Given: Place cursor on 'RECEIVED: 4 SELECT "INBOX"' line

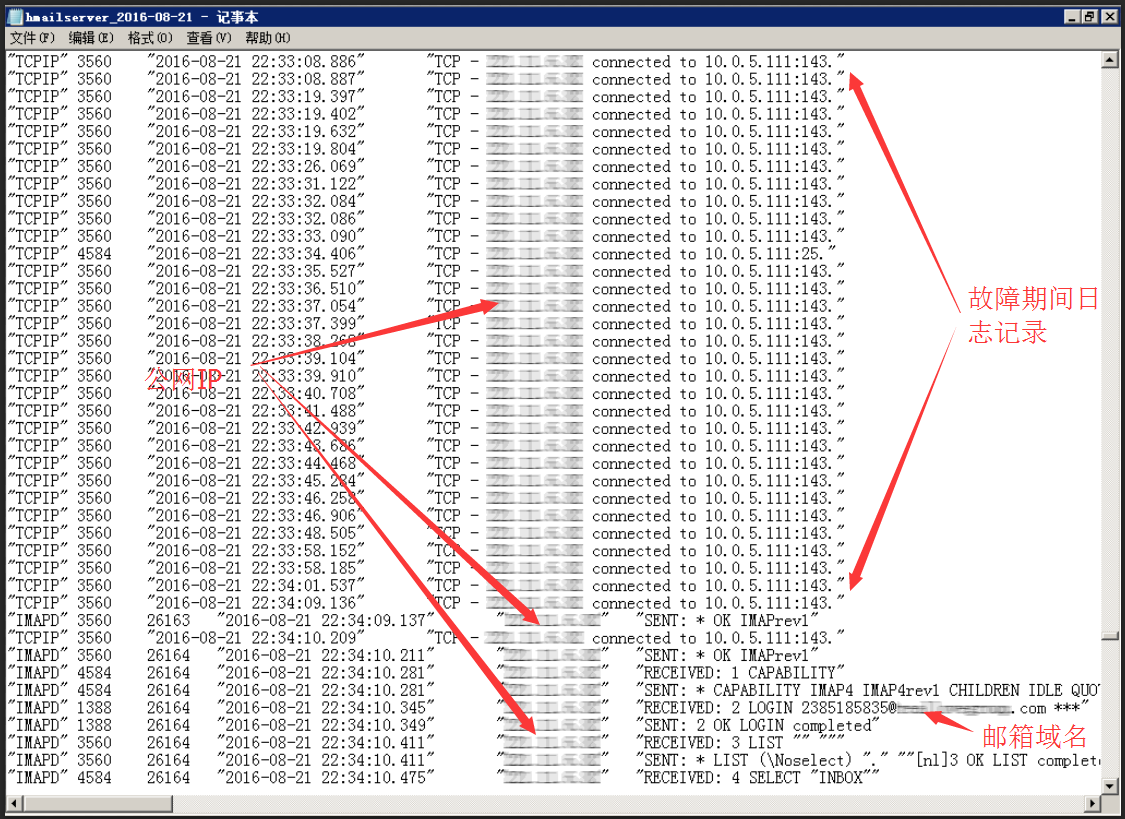Looking at the screenshot, I should [x=760, y=778].
